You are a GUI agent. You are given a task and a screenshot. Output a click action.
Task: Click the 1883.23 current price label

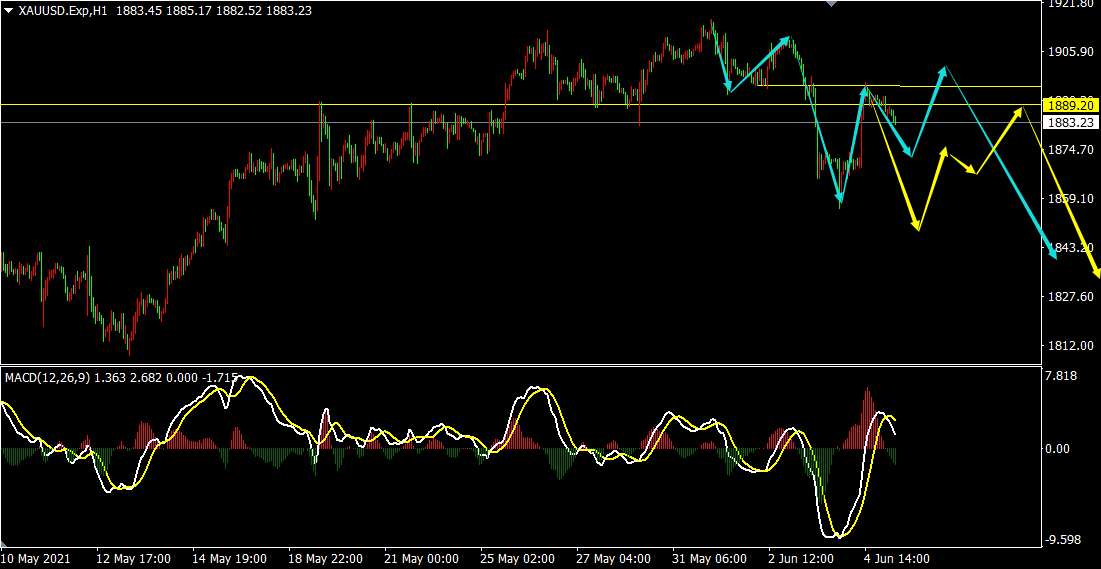pos(1069,122)
